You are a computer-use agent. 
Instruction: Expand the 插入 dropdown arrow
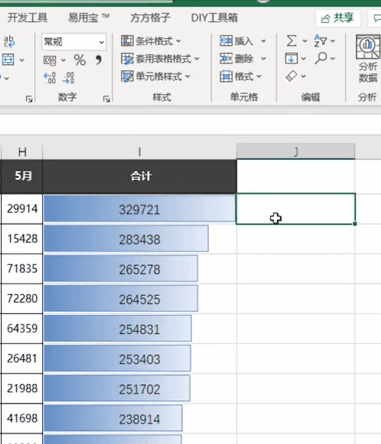pyautogui.click(x=263, y=41)
